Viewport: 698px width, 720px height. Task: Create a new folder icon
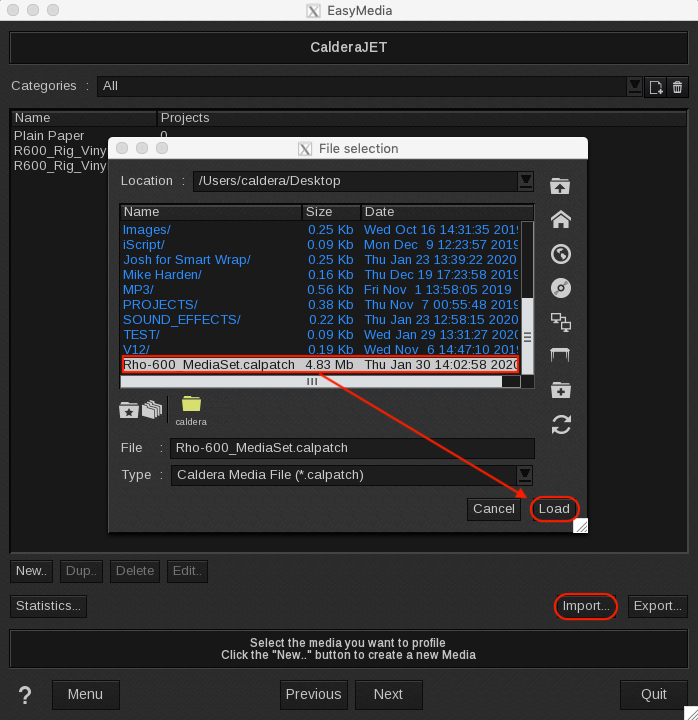click(x=561, y=390)
